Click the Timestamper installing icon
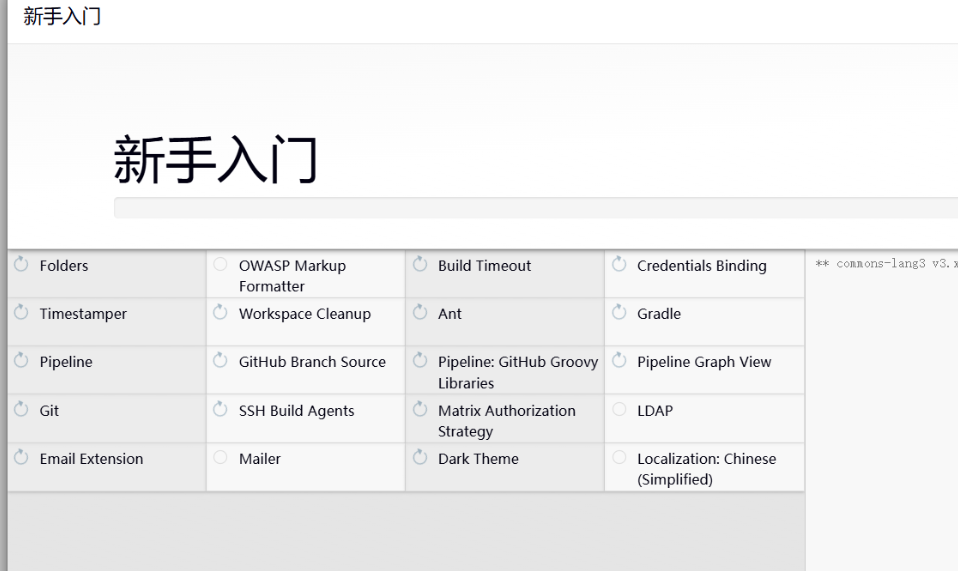958x571 pixels. [21, 312]
